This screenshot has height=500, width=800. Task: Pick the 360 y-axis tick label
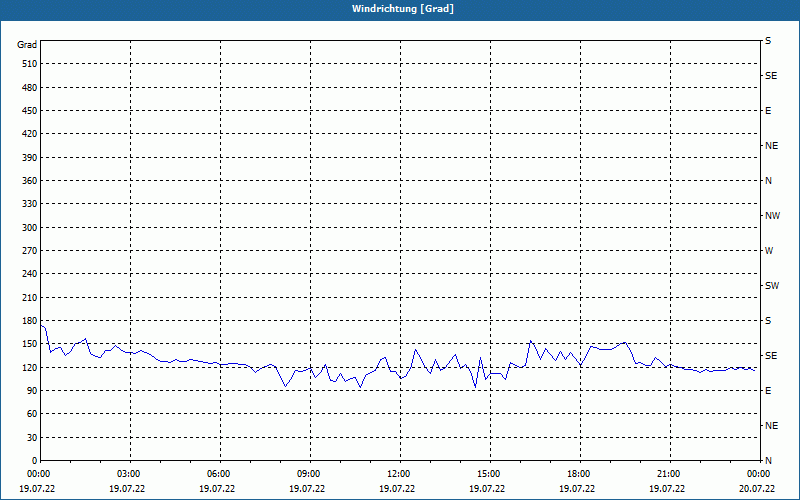pyautogui.click(x=29, y=181)
